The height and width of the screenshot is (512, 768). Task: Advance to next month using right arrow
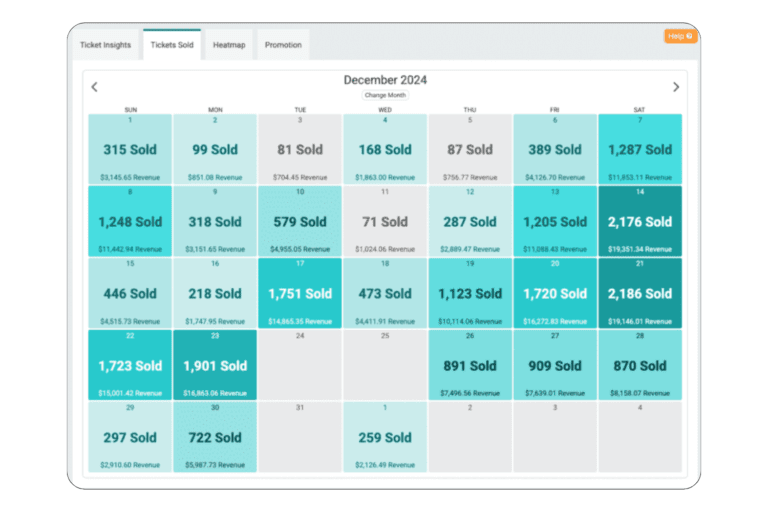point(675,87)
